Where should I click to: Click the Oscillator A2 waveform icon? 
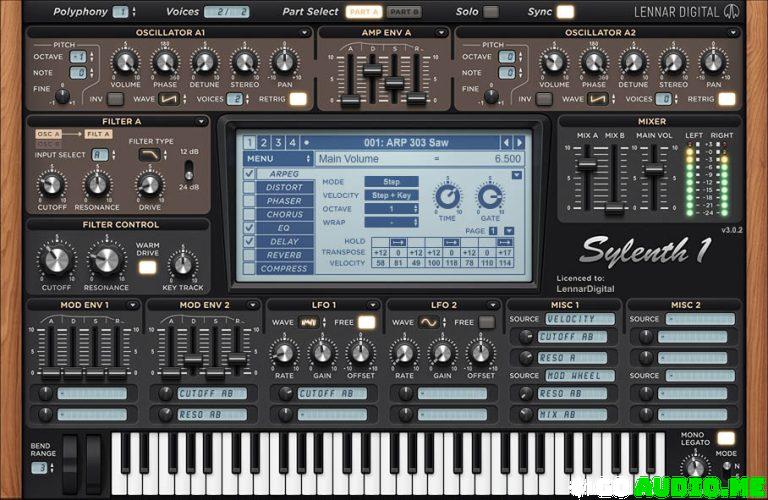tap(597, 99)
